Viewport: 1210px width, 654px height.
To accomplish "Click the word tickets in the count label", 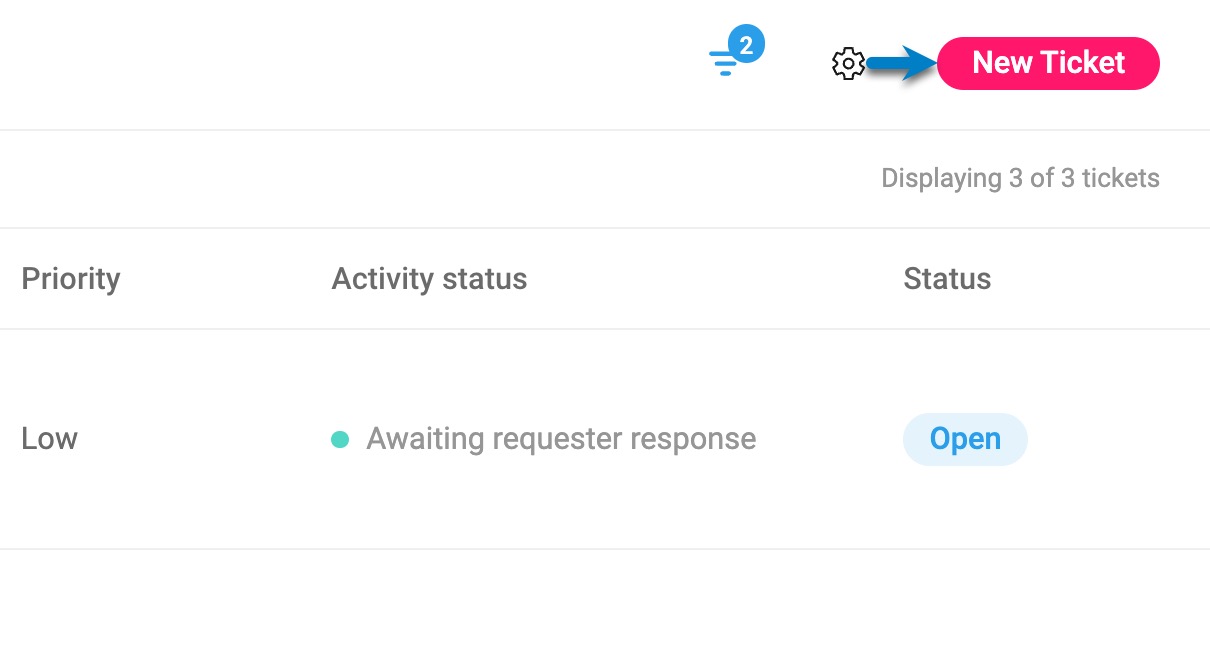I will [1120, 179].
